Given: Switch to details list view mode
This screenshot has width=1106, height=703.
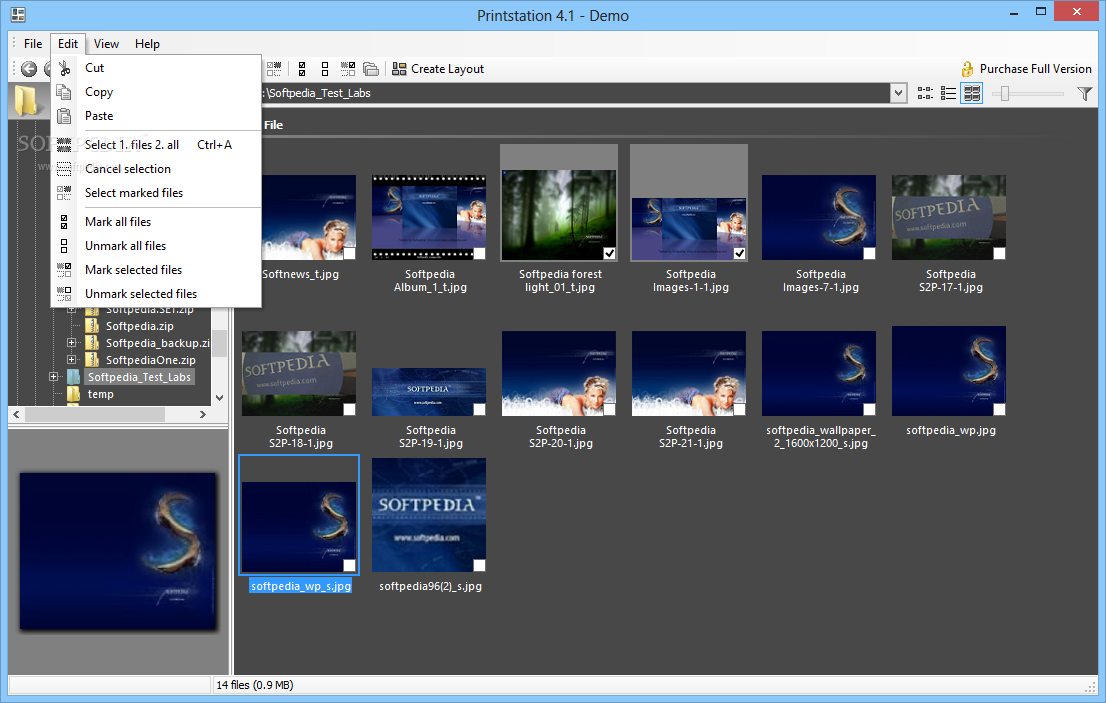Looking at the screenshot, I should [x=948, y=93].
